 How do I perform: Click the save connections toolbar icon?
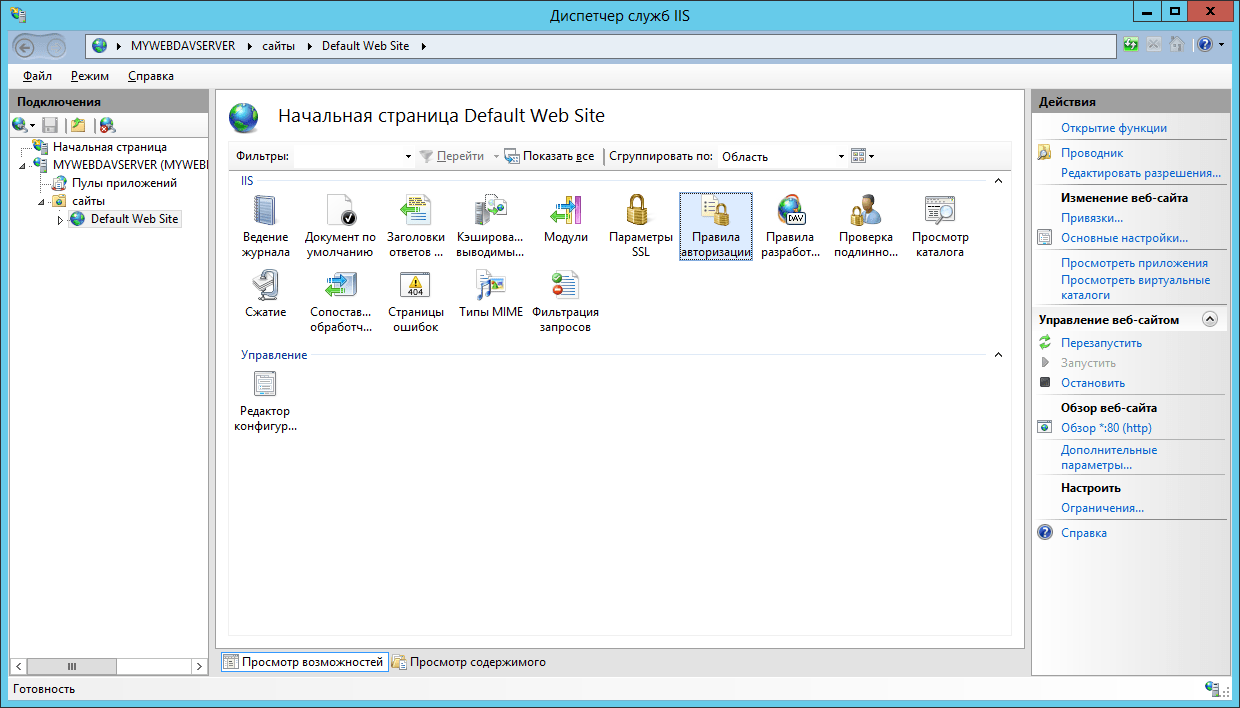[50, 125]
